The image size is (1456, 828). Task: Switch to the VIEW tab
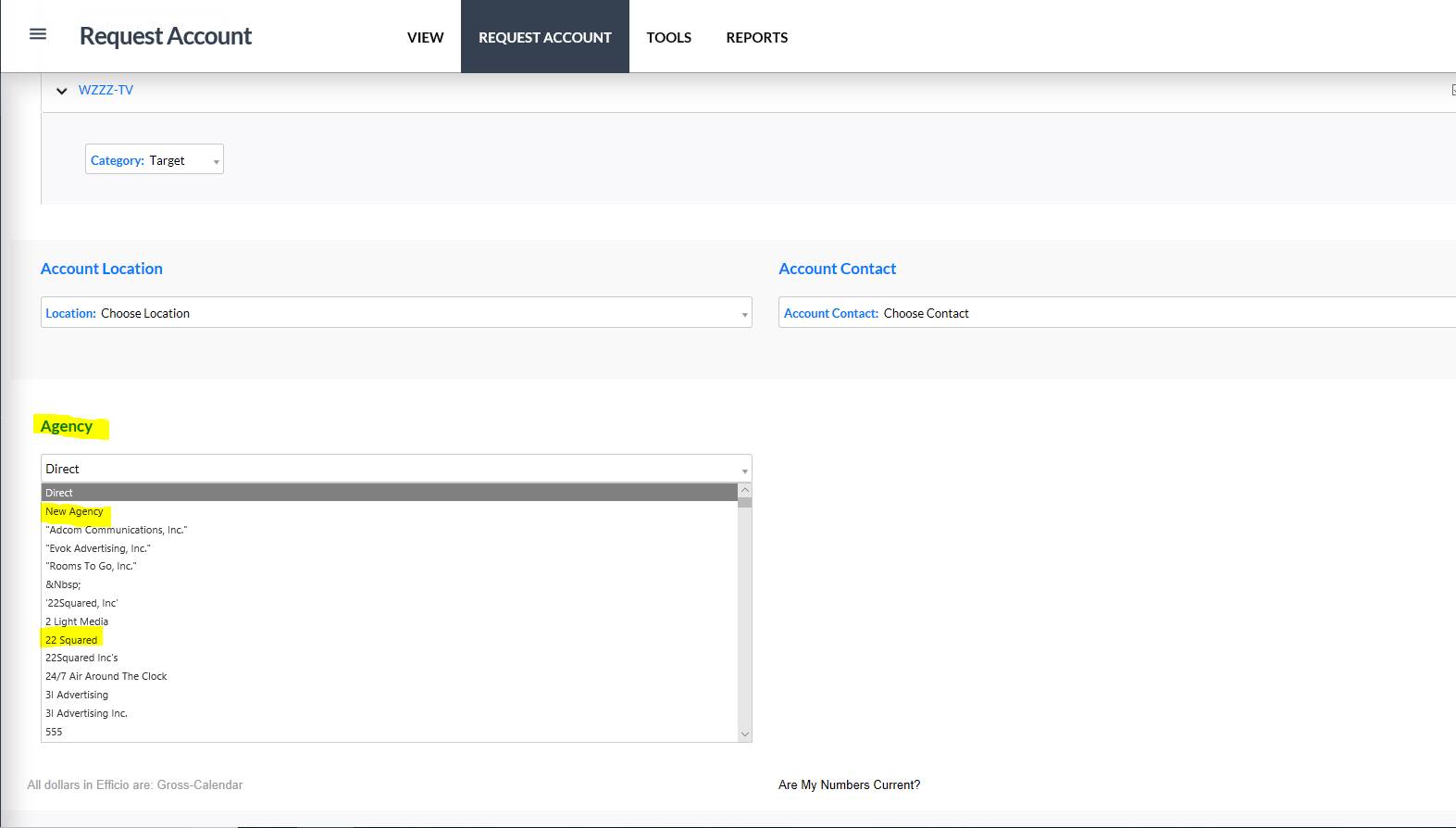426,37
